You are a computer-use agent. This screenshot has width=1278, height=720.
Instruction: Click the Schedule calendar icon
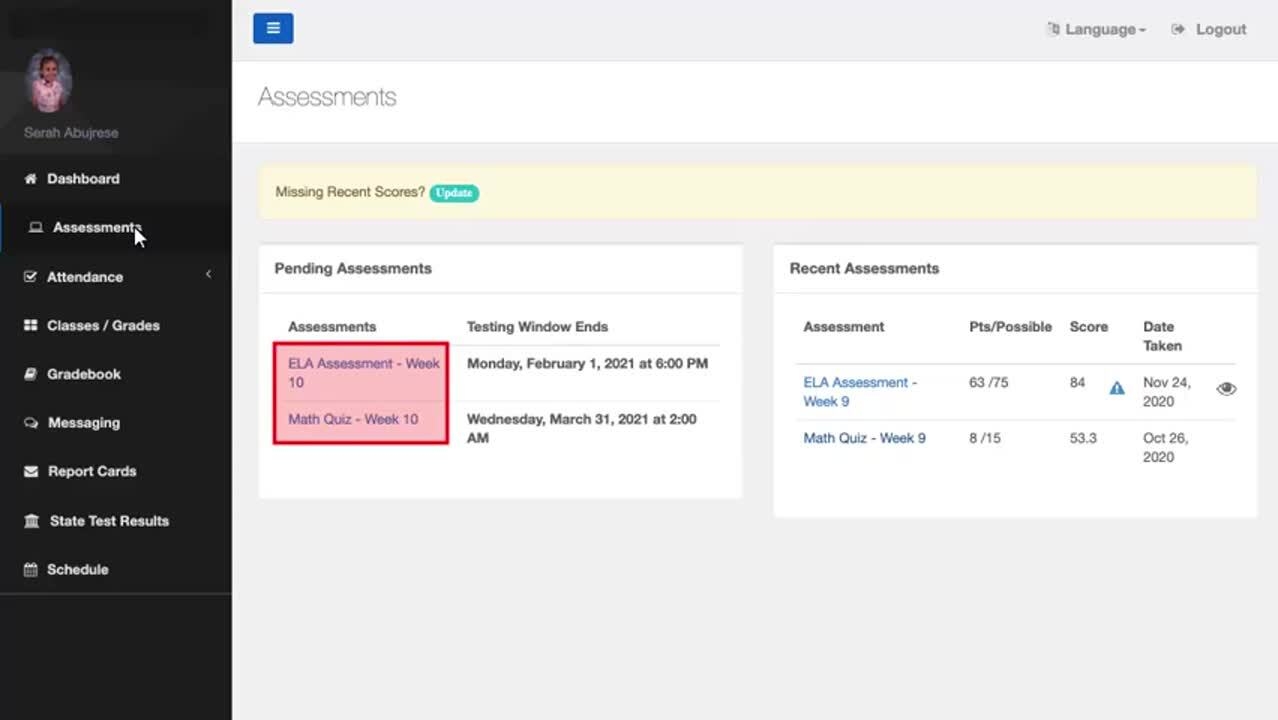coord(30,570)
